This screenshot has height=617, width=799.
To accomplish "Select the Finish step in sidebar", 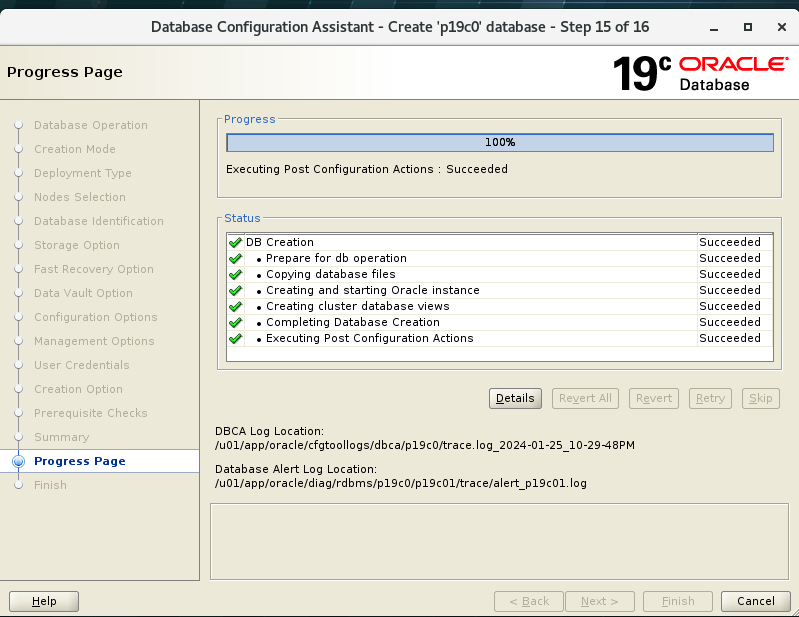I will pos(50,485).
